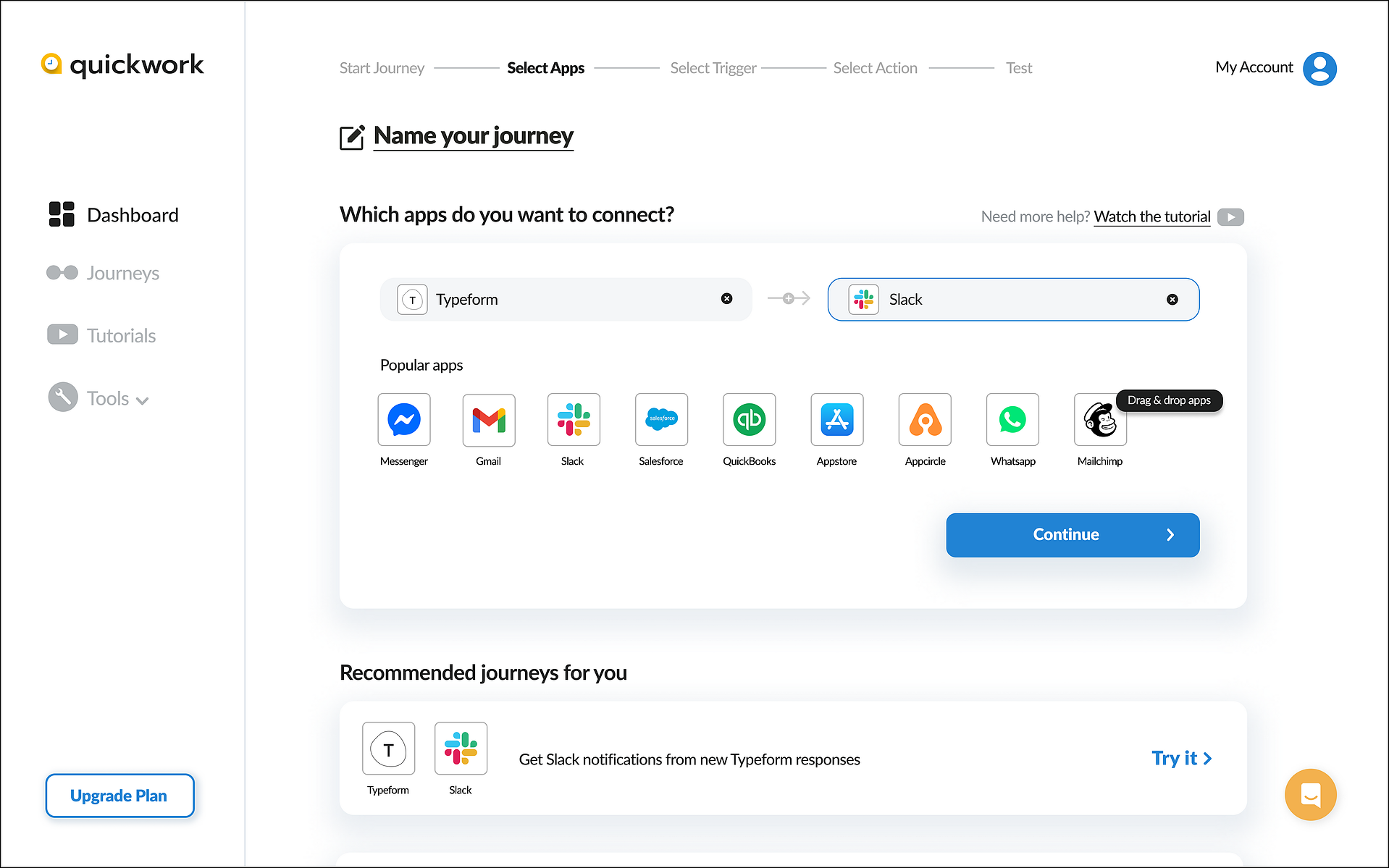Go to the Select Apps step
1389x868 pixels.
pyautogui.click(x=546, y=68)
